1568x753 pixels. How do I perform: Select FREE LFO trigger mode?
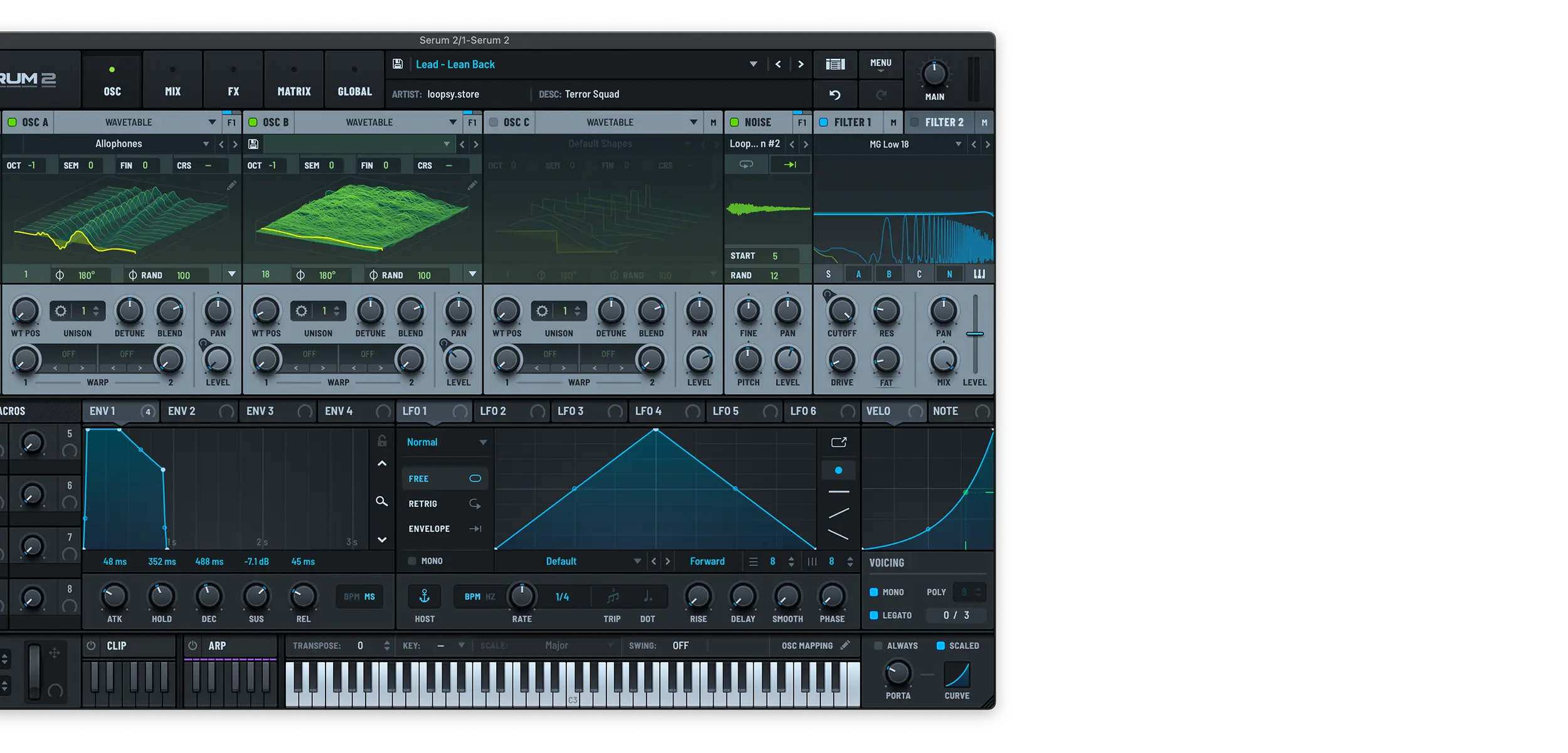coord(444,479)
